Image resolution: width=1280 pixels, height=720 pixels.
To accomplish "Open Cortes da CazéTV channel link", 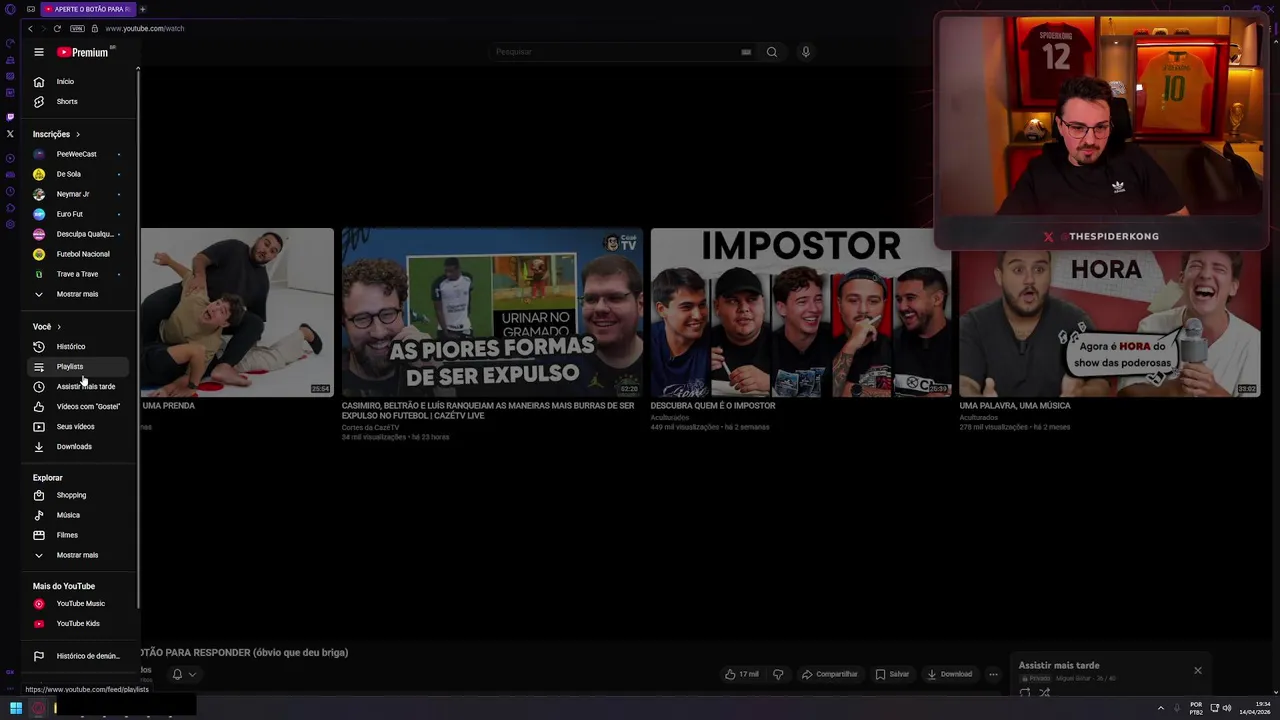I will click(370, 428).
